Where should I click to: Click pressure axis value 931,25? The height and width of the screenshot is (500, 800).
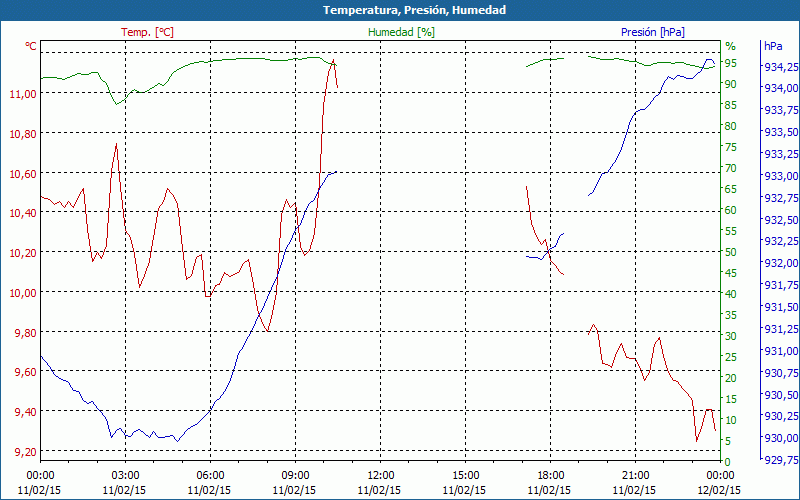[x=781, y=329]
